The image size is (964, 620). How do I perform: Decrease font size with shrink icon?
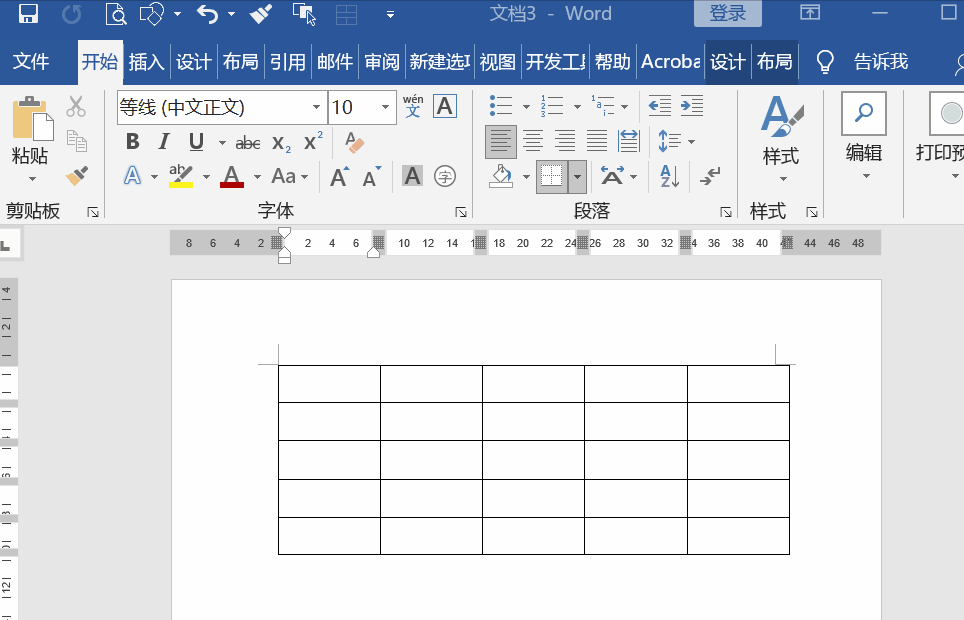tap(371, 177)
